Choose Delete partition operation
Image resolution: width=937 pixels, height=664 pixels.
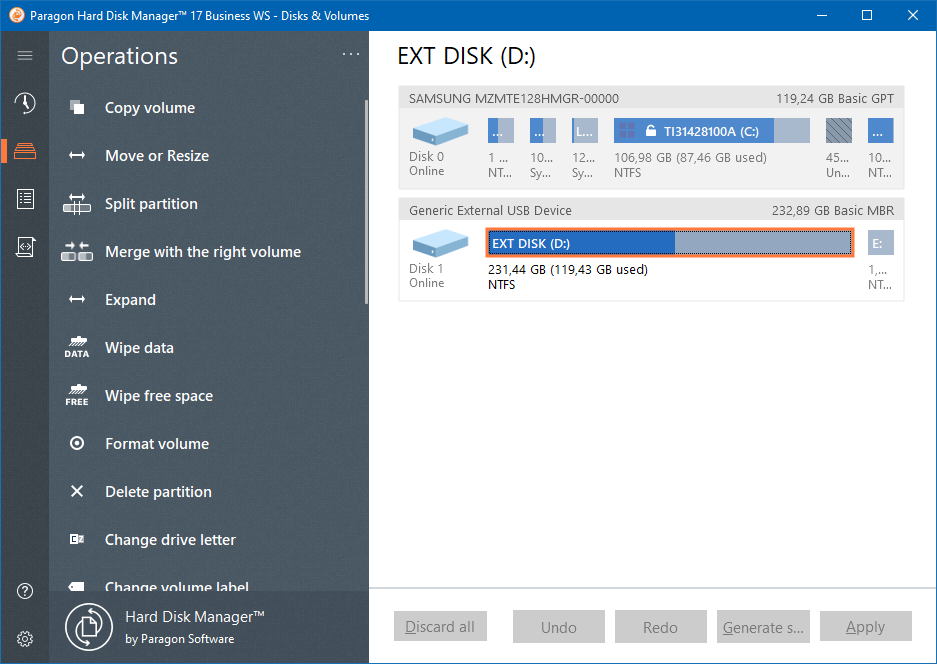pyautogui.click(x=158, y=492)
